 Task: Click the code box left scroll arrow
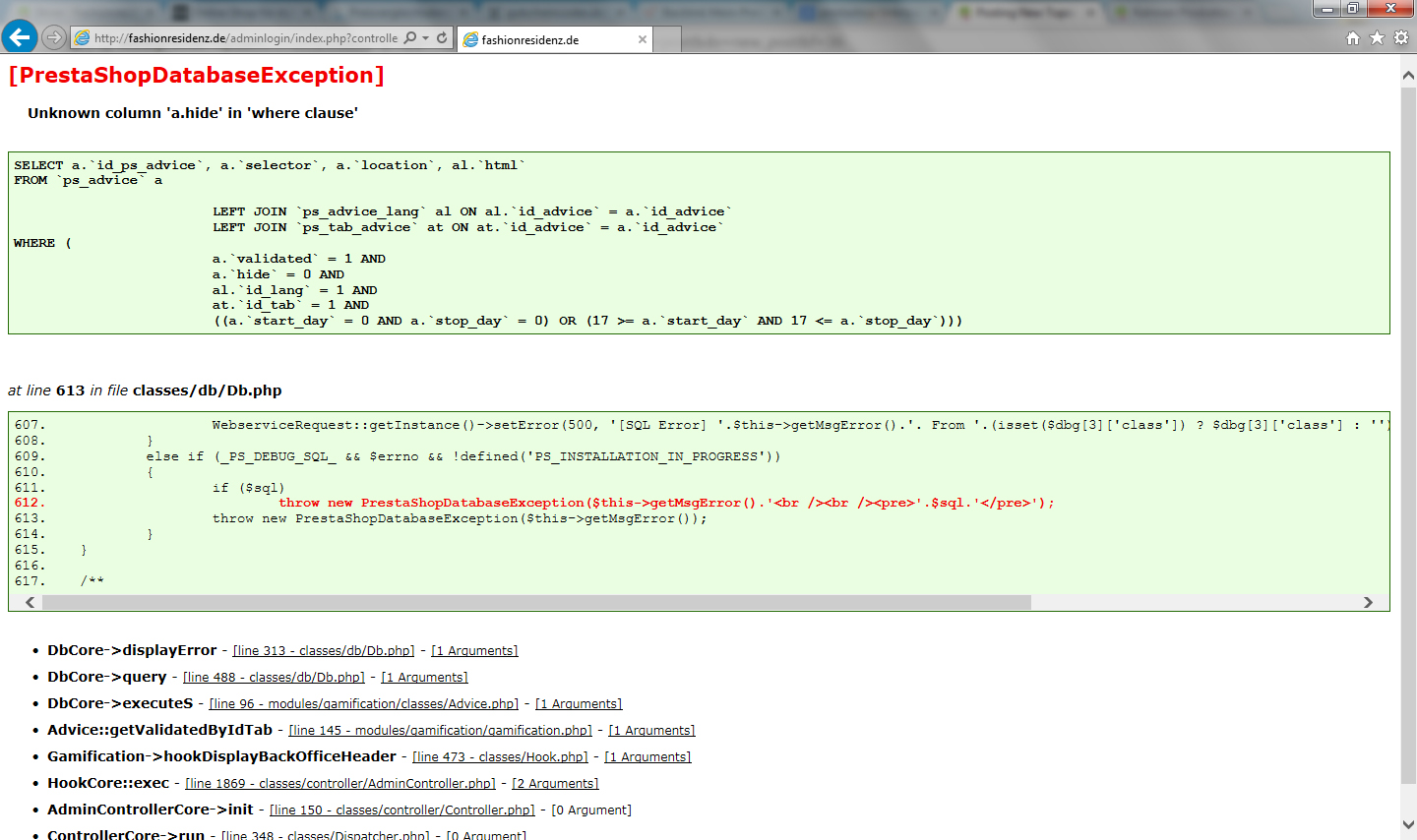point(30,602)
